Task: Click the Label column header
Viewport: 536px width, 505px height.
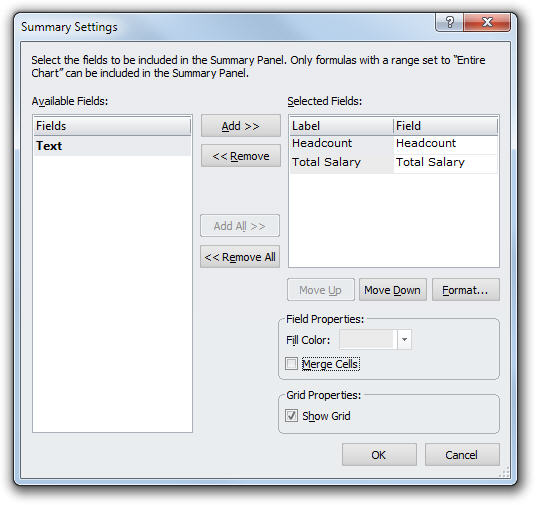Action: 341,126
